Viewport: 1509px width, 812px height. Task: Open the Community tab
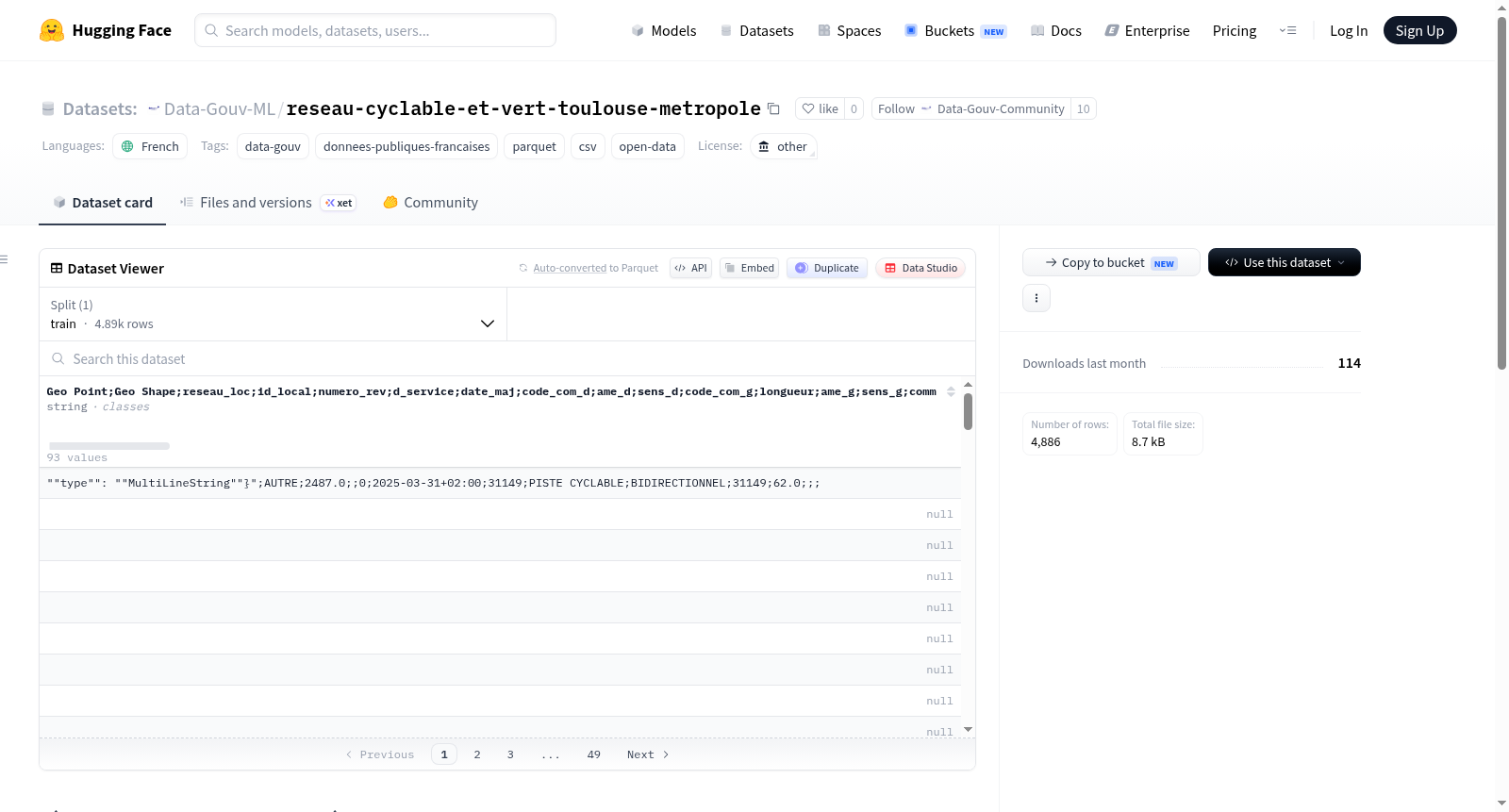(431, 203)
